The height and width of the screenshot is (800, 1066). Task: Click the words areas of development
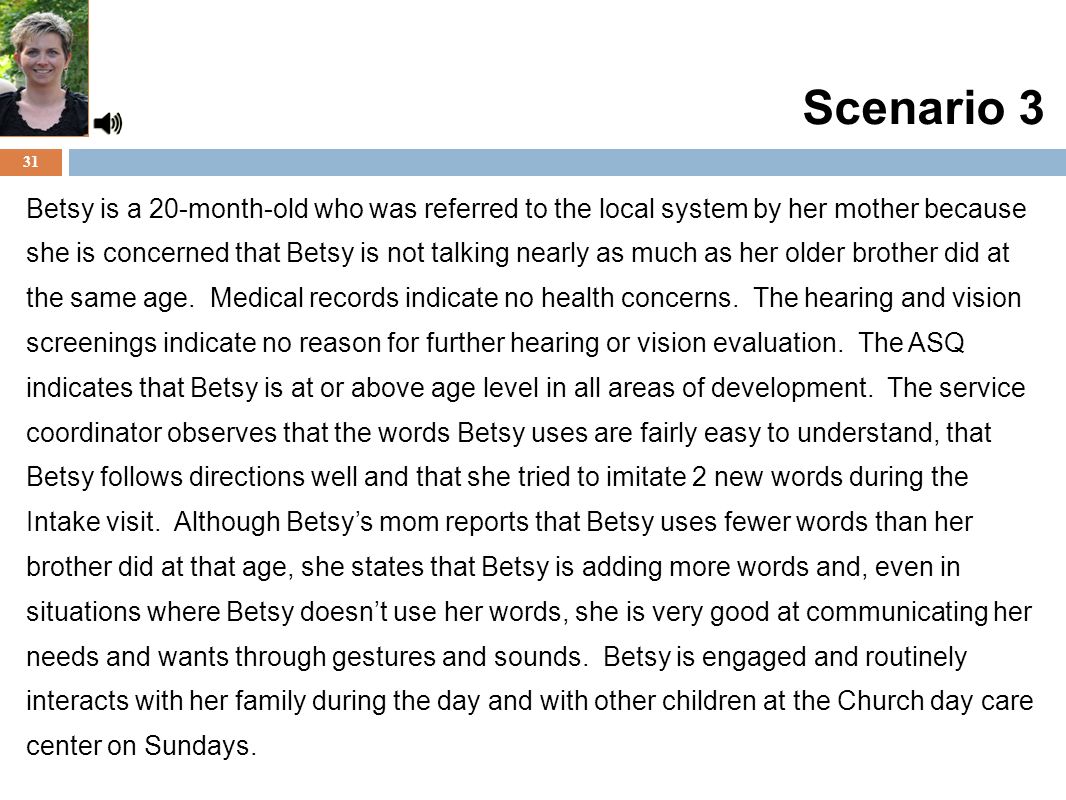click(739, 387)
